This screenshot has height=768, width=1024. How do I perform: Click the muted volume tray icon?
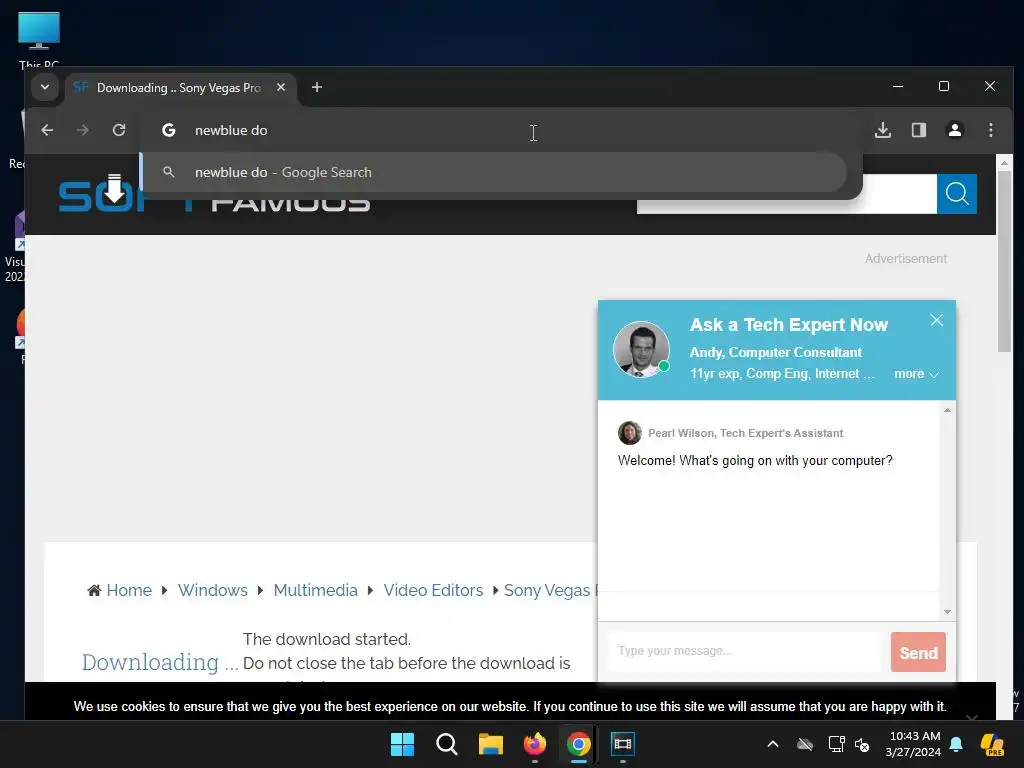click(862, 744)
